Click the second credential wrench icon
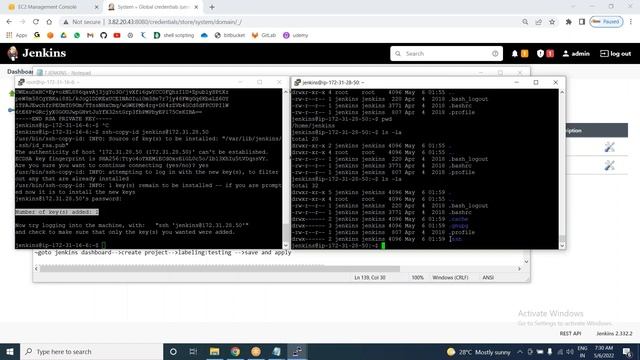 pyautogui.click(x=609, y=165)
